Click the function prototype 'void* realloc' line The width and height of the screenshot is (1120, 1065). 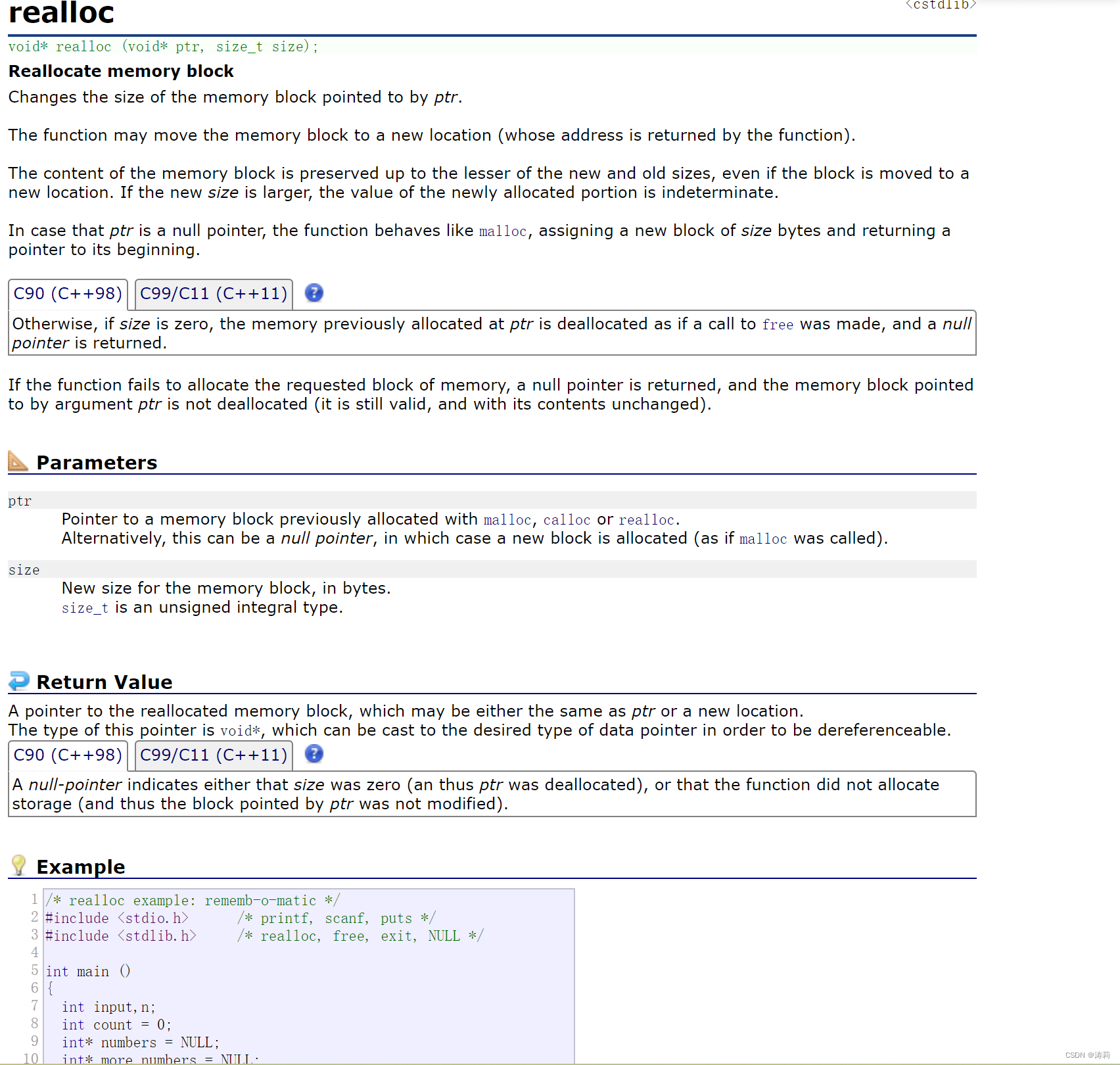click(163, 47)
